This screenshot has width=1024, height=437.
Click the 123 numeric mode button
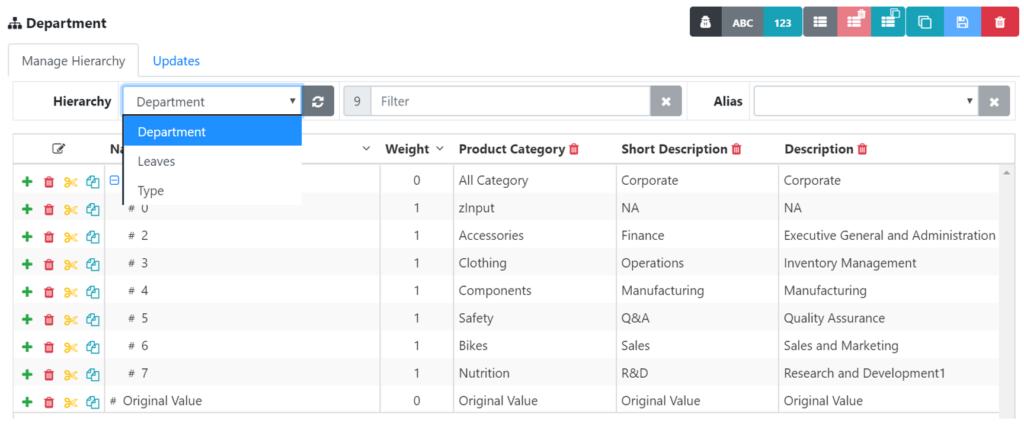[x=782, y=22]
